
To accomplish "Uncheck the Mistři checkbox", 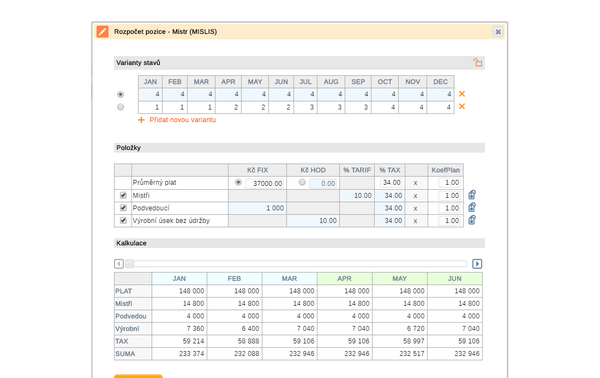I will tap(123, 195).
